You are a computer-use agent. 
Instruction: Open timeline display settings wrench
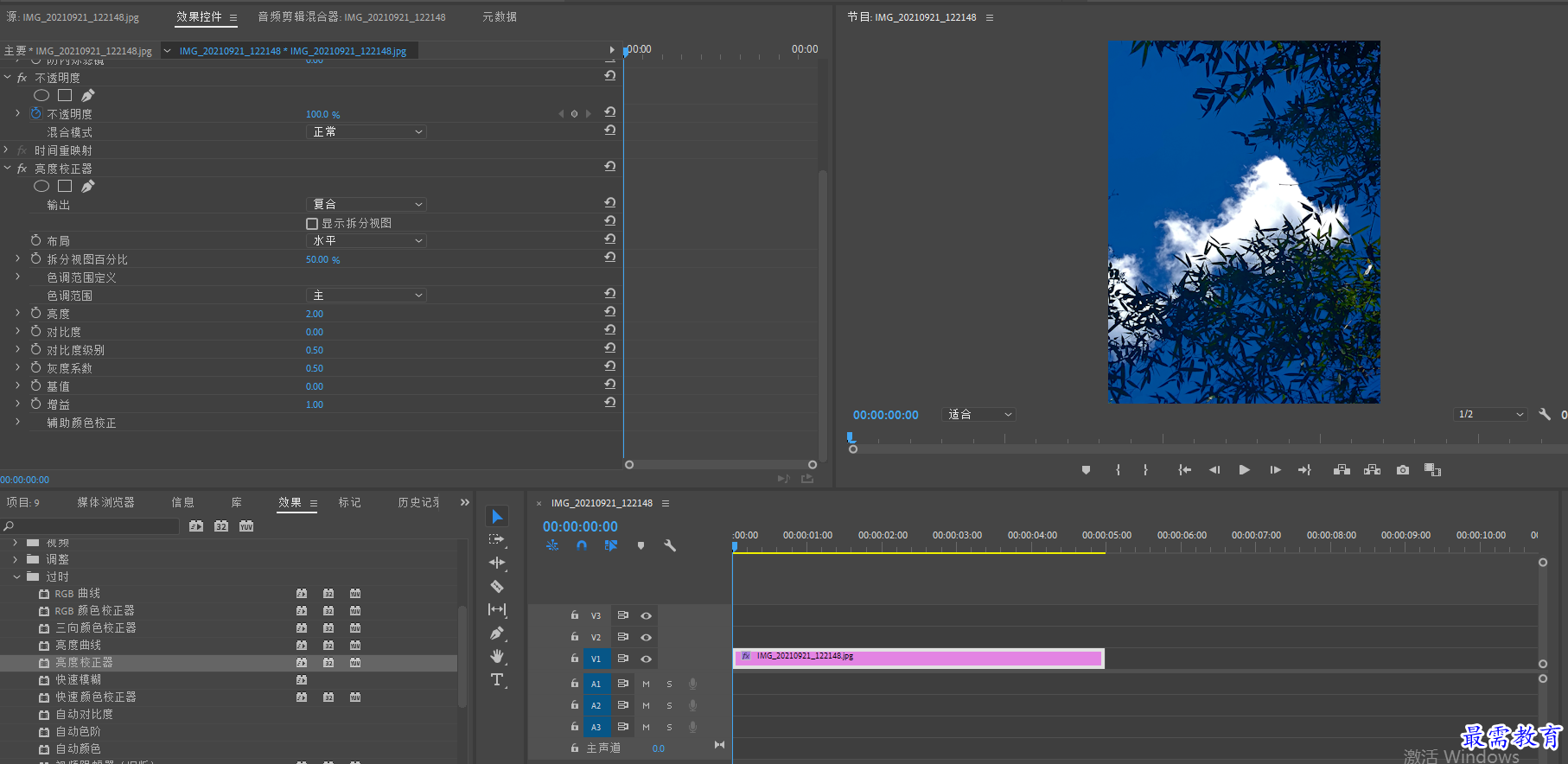[670, 545]
